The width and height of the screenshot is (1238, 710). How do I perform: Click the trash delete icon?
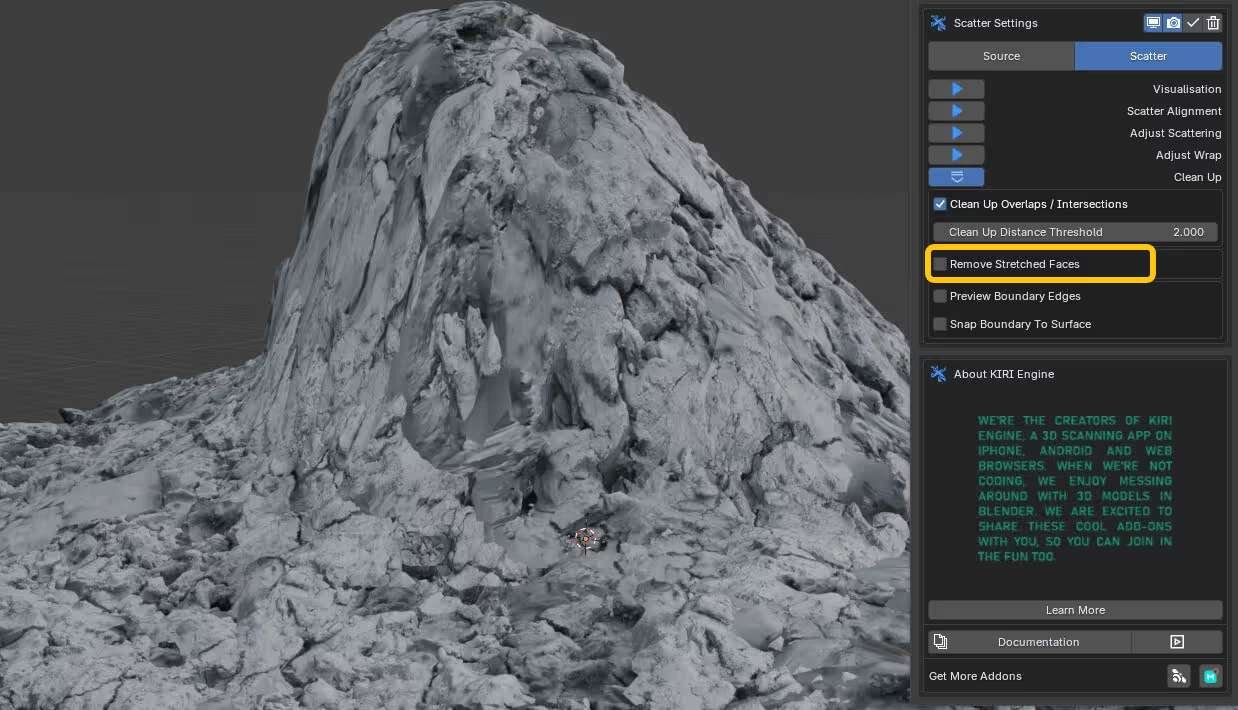point(1213,23)
